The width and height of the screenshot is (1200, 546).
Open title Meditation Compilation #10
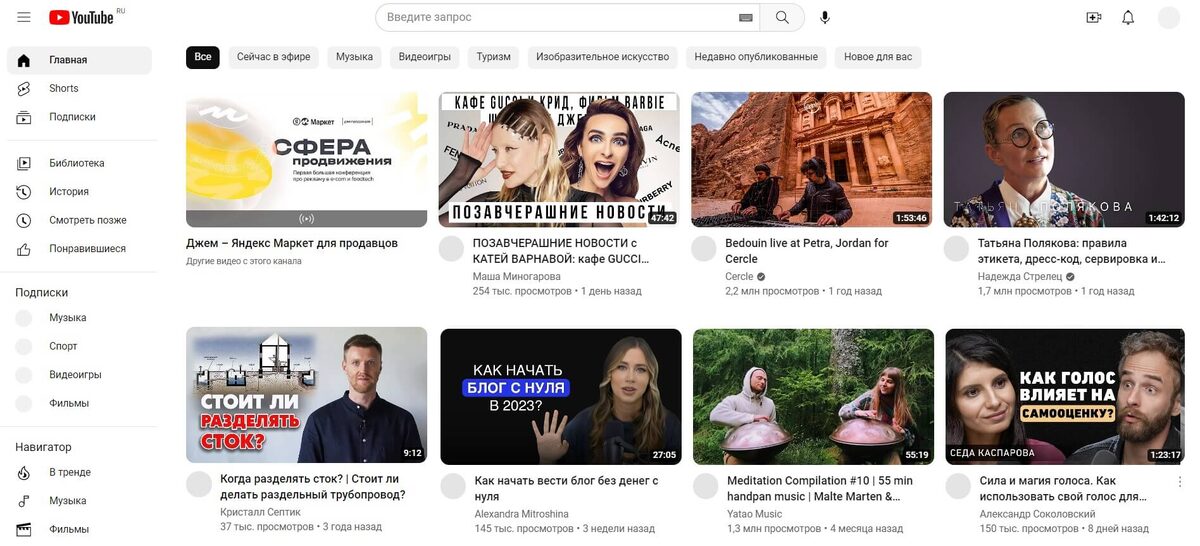(x=820, y=488)
